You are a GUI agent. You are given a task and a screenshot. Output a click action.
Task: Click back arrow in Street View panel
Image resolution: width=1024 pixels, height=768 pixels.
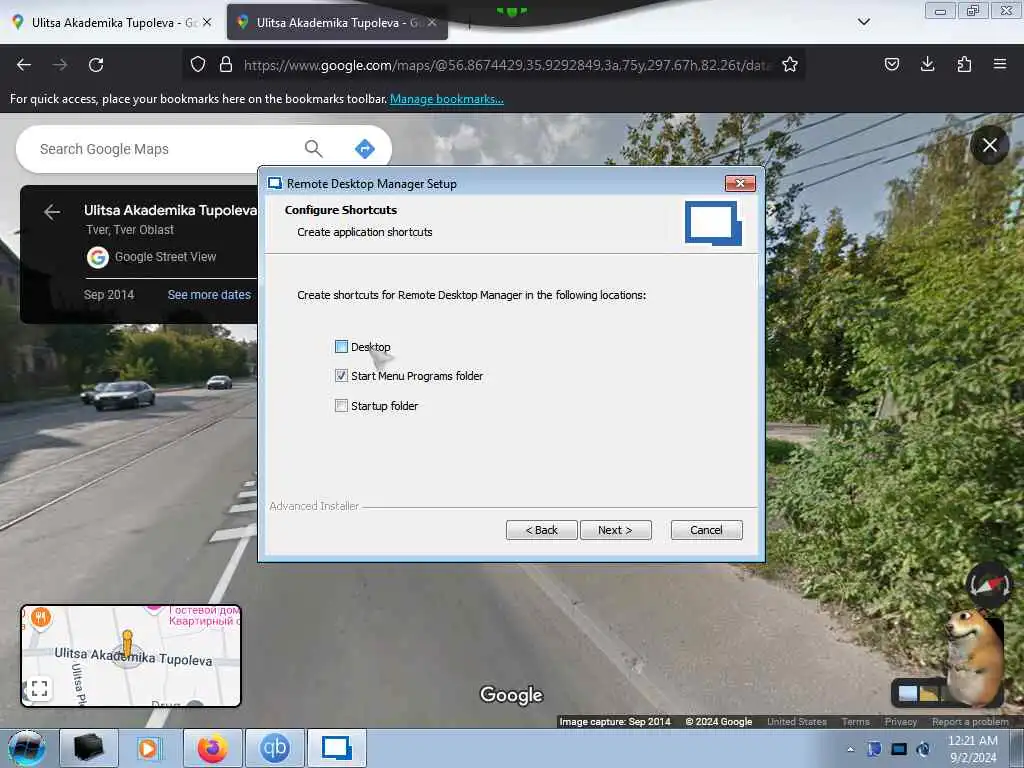click(x=52, y=212)
